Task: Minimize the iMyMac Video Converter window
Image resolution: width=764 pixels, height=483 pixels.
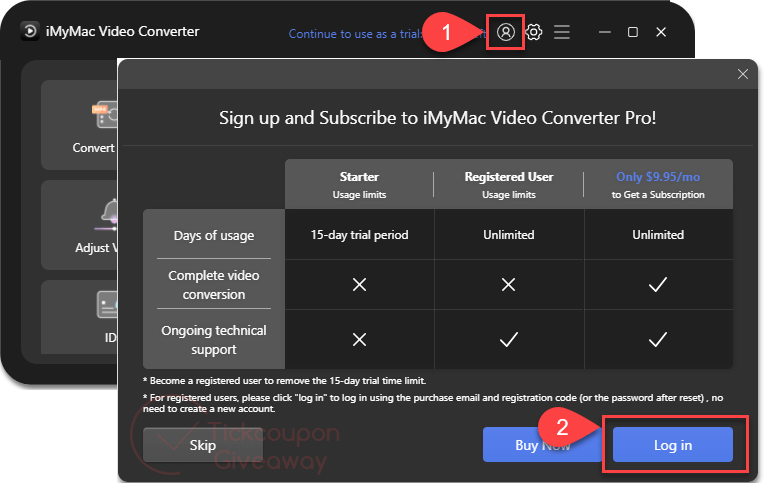Action: (605, 32)
